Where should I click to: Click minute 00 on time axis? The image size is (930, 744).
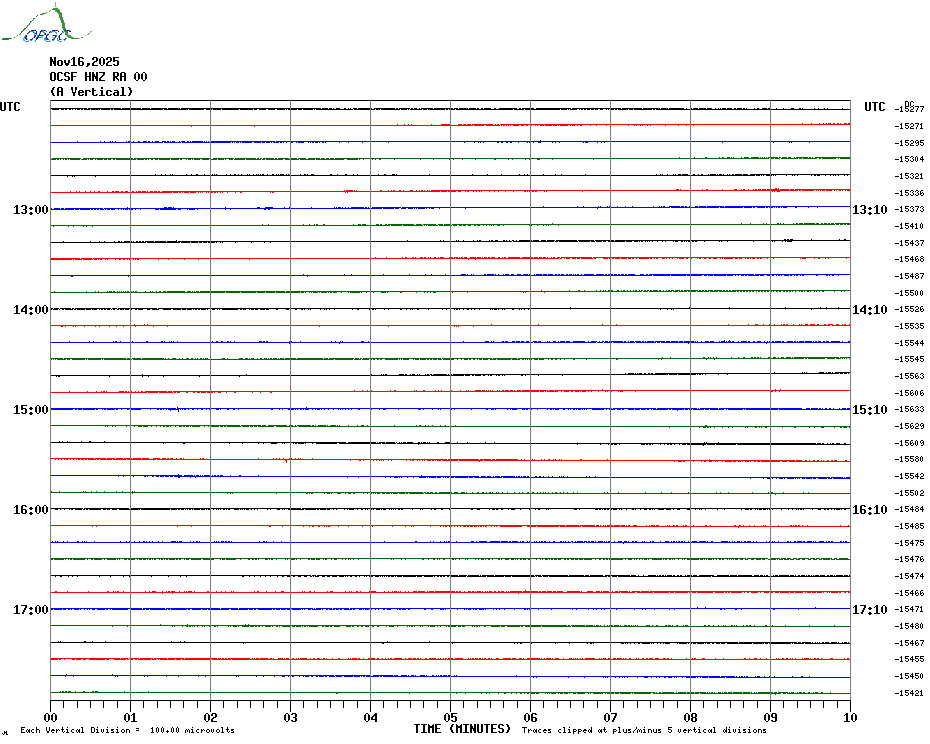(50, 717)
